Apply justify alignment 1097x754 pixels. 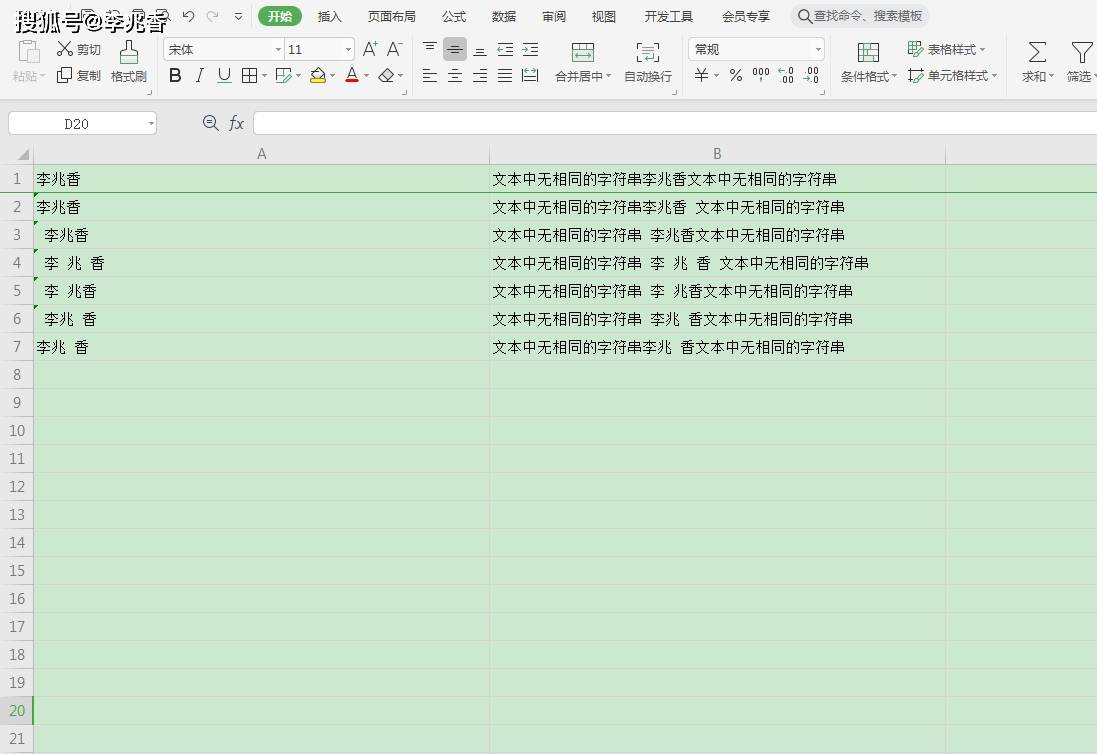point(505,76)
